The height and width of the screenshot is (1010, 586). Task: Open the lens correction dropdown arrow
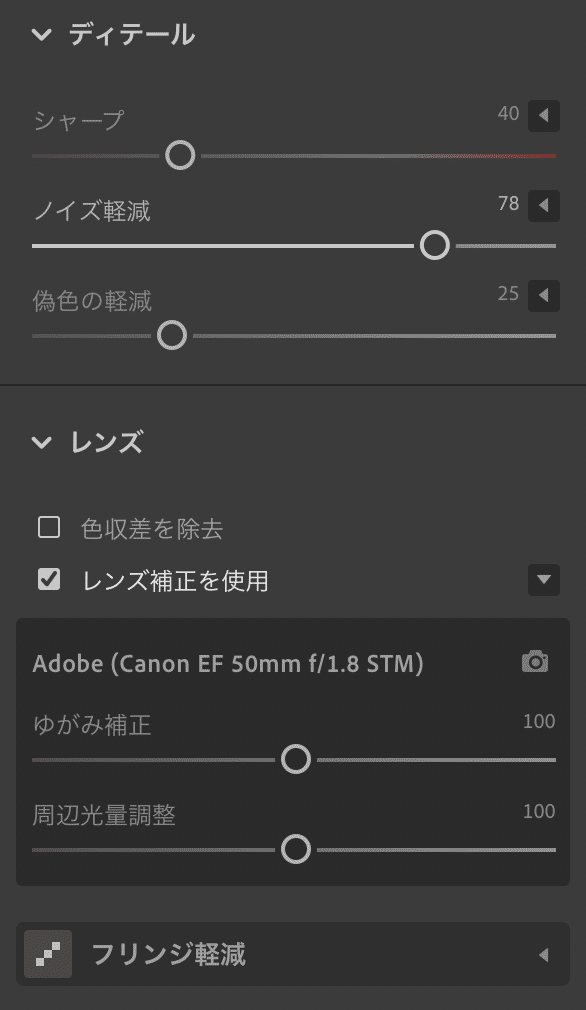click(544, 580)
